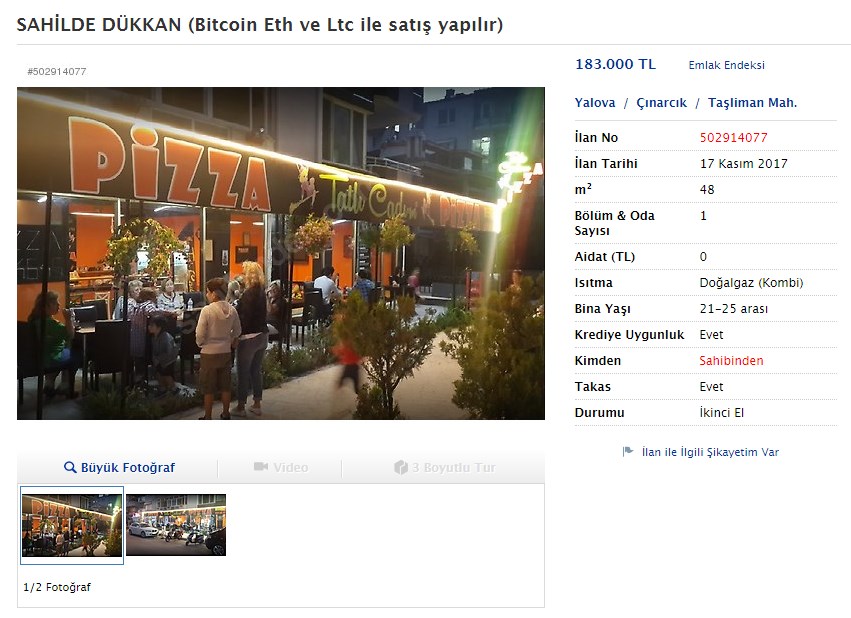The image size is (851, 618).
Task: Click the complaint flag icon
Action: coord(628,451)
